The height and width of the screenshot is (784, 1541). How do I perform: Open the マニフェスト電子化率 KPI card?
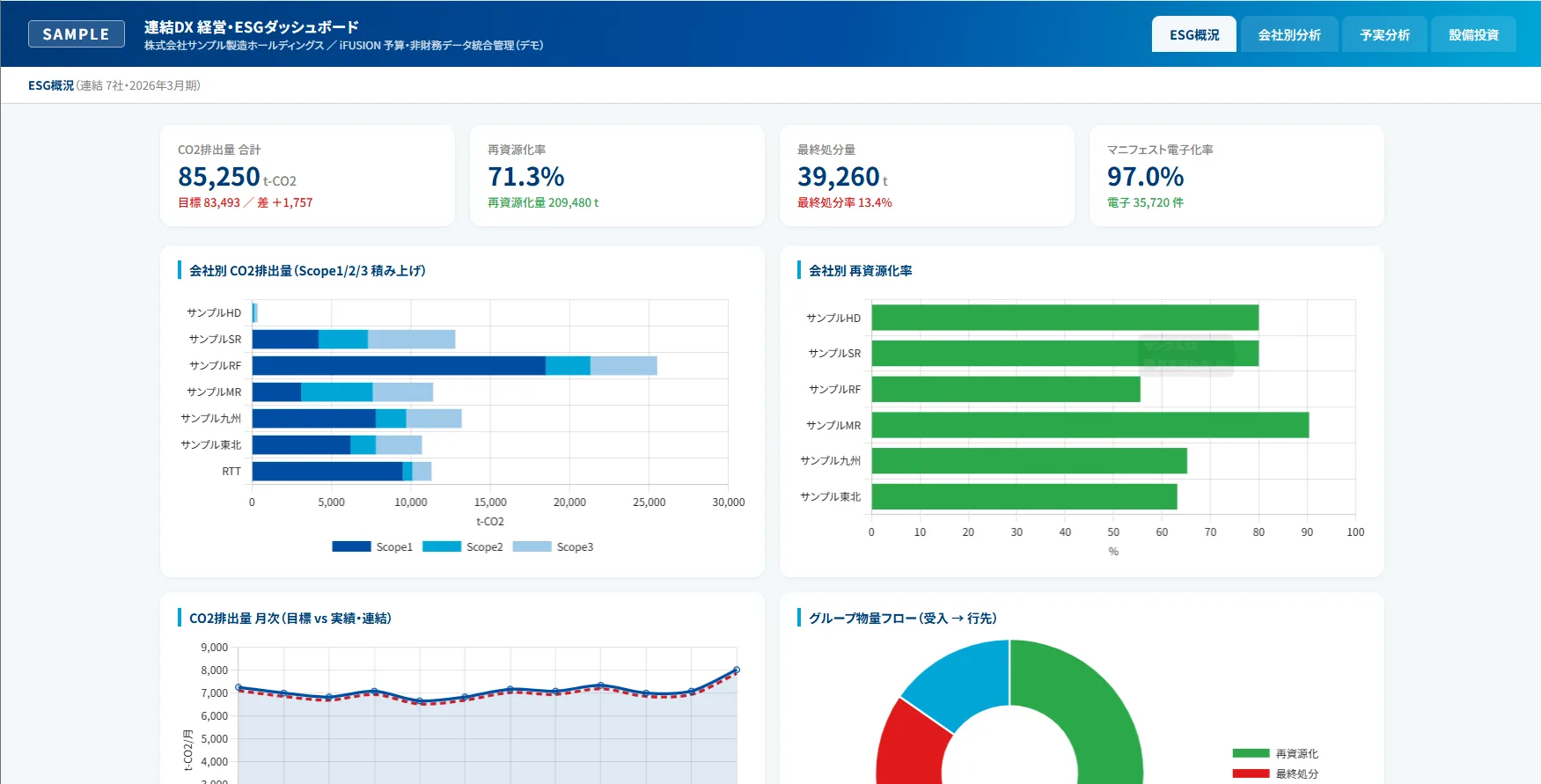[1236, 175]
